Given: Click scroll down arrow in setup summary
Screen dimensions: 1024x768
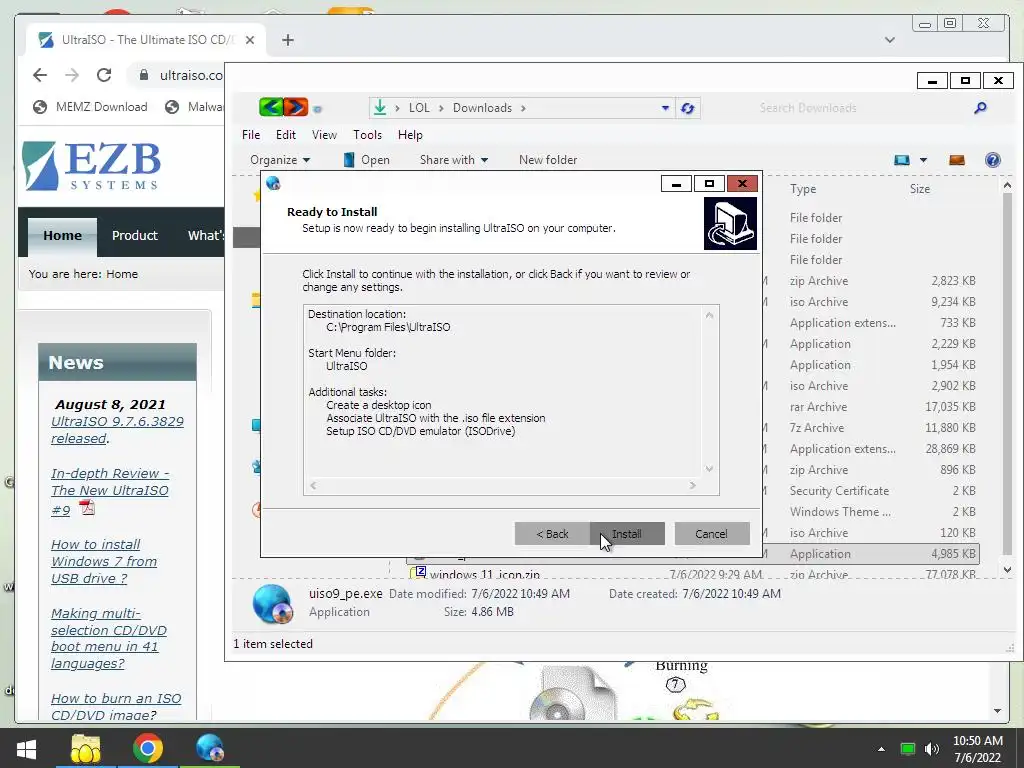Looking at the screenshot, I should point(709,469).
